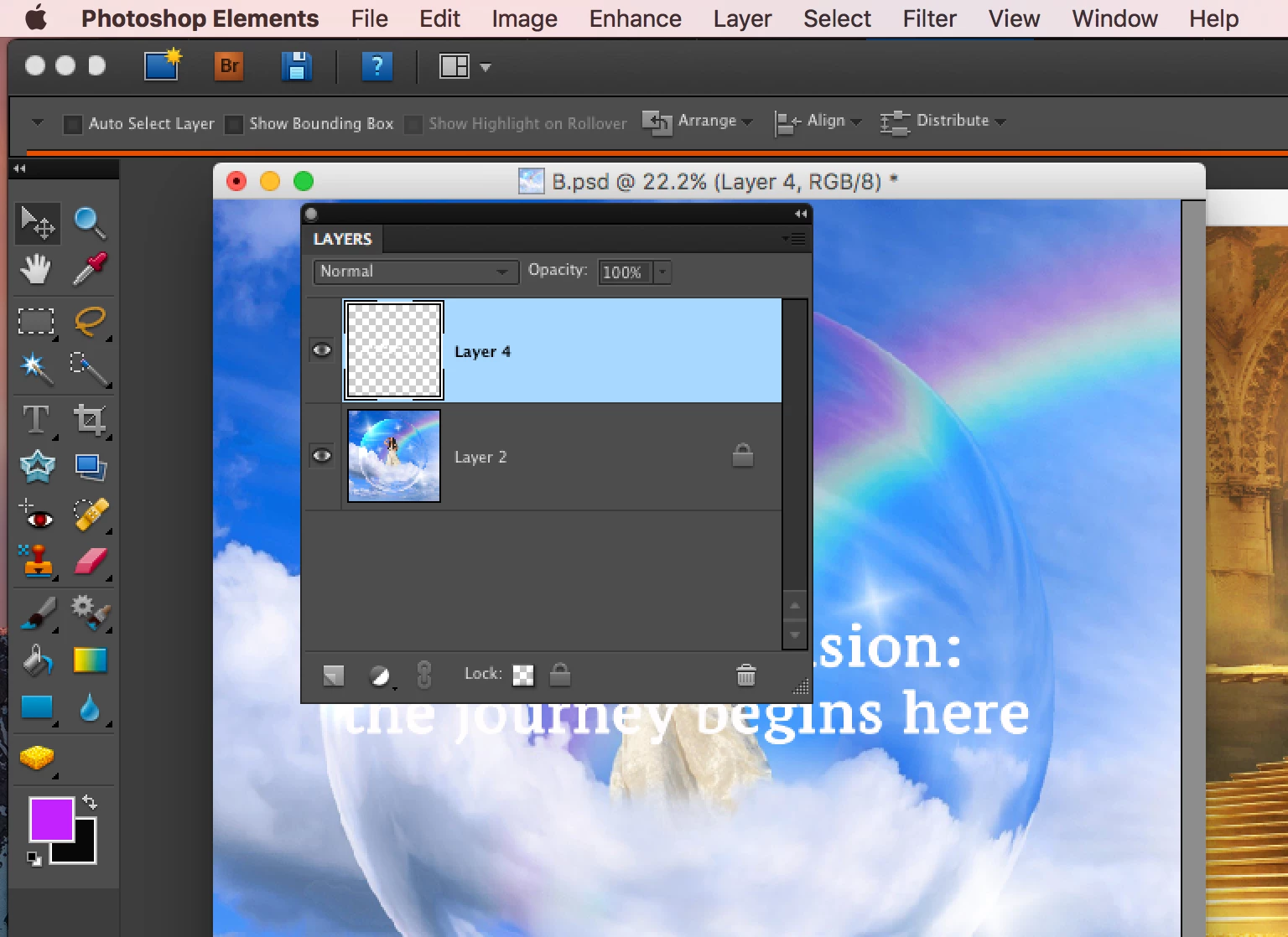Open the Filter menu
The image size is (1288, 937).
tap(929, 18)
